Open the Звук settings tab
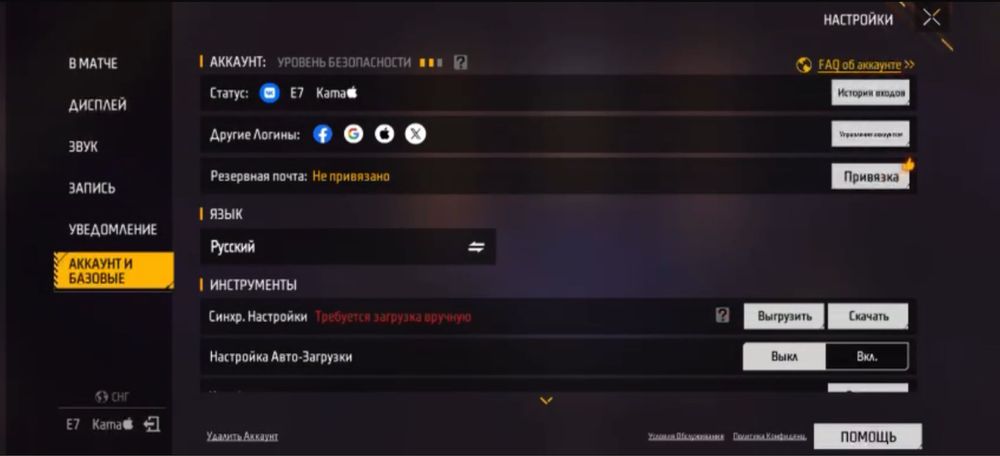This screenshot has height=456, width=1000. pyautogui.click(x=84, y=147)
